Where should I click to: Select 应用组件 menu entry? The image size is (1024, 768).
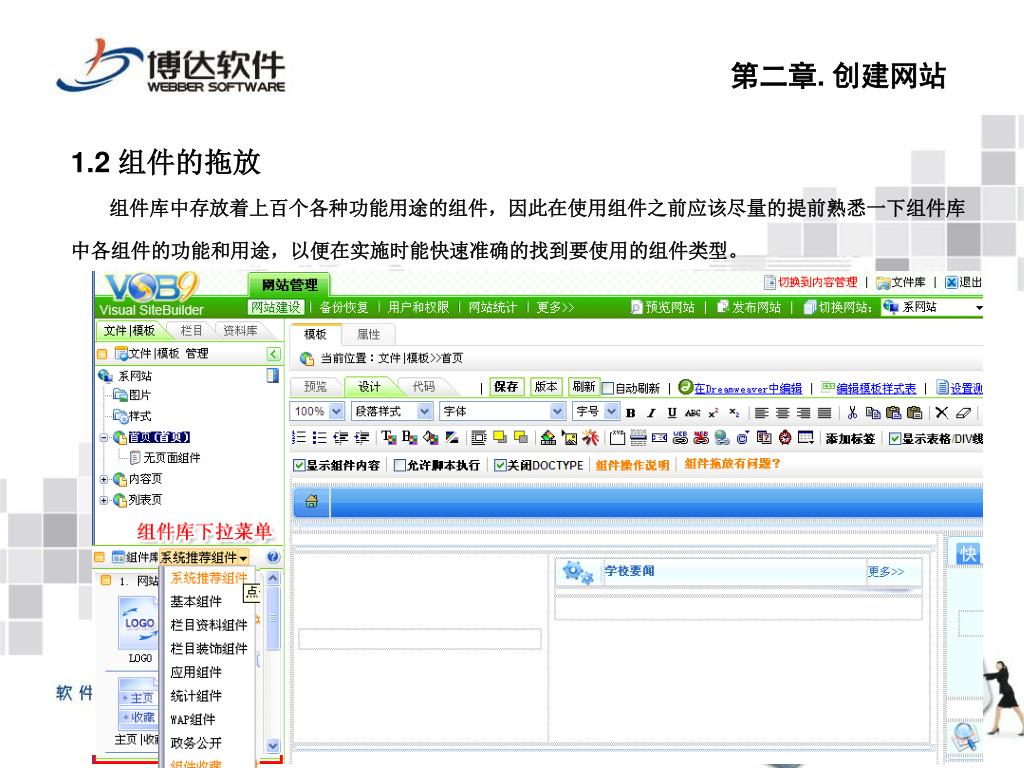click(196, 672)
